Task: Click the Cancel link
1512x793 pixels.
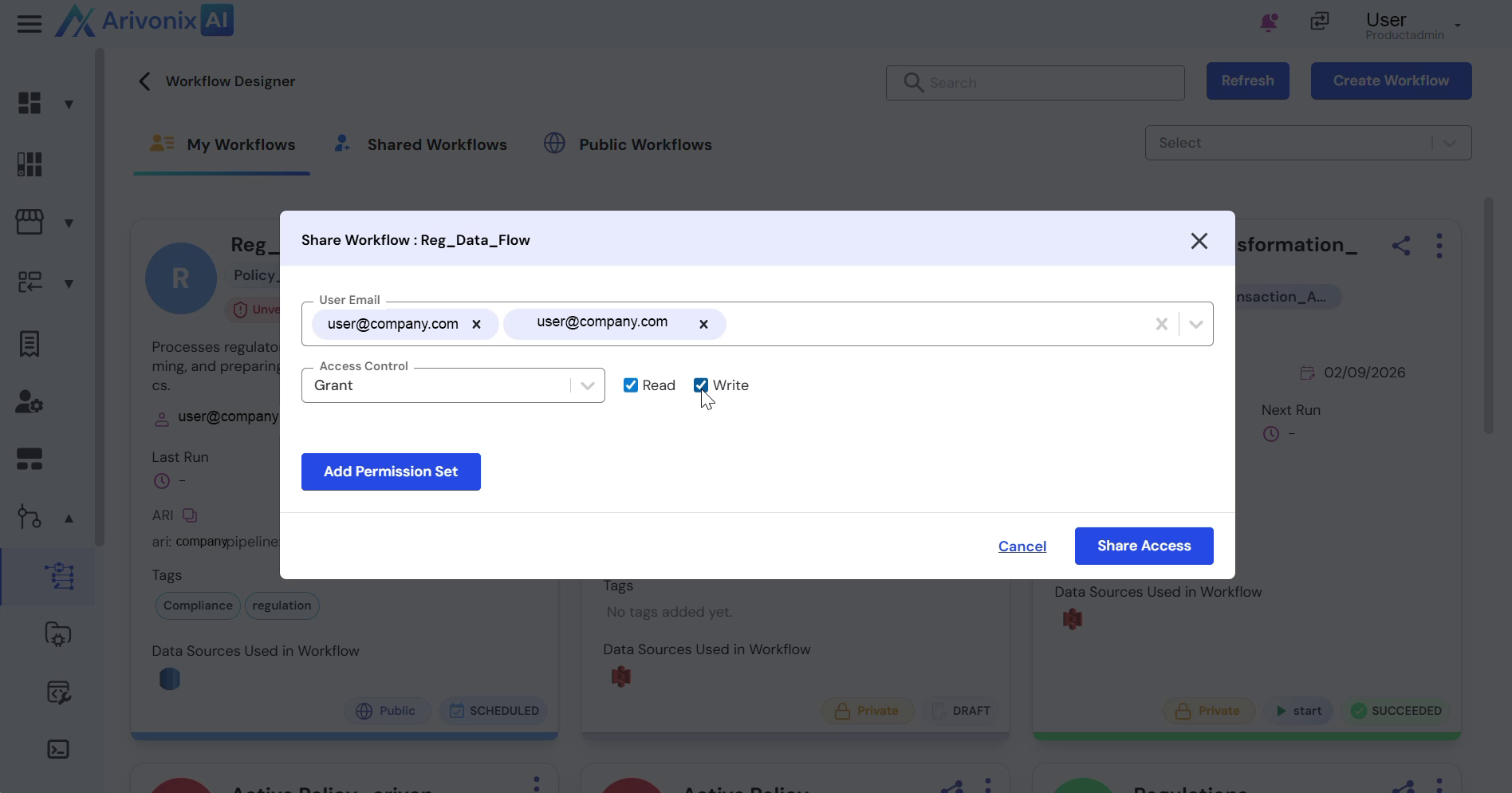Action: click(1022, 546)
